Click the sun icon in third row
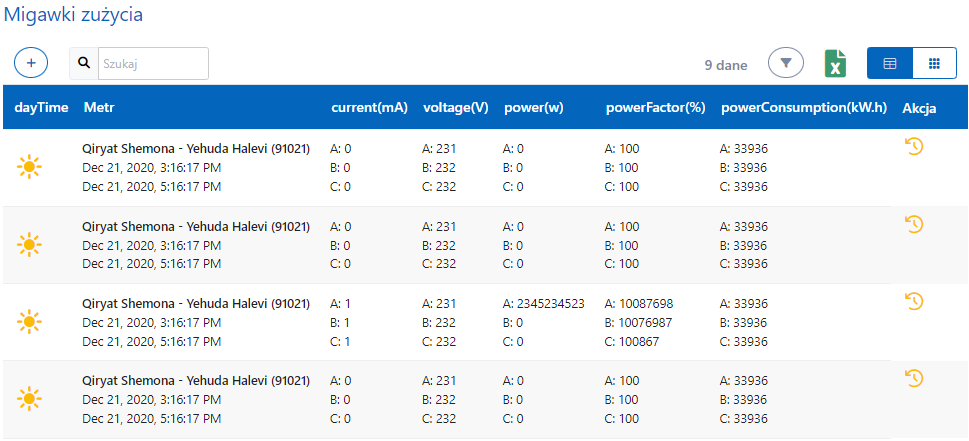Screen dimensions: 969x441 31,321
